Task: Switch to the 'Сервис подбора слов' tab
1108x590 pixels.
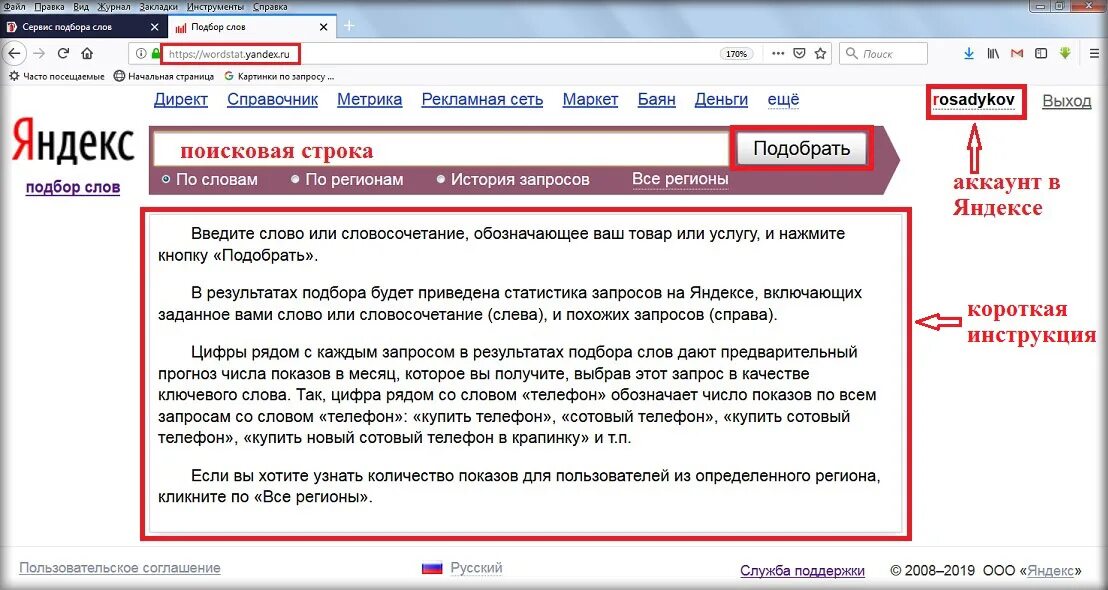Action: [83, 27]
